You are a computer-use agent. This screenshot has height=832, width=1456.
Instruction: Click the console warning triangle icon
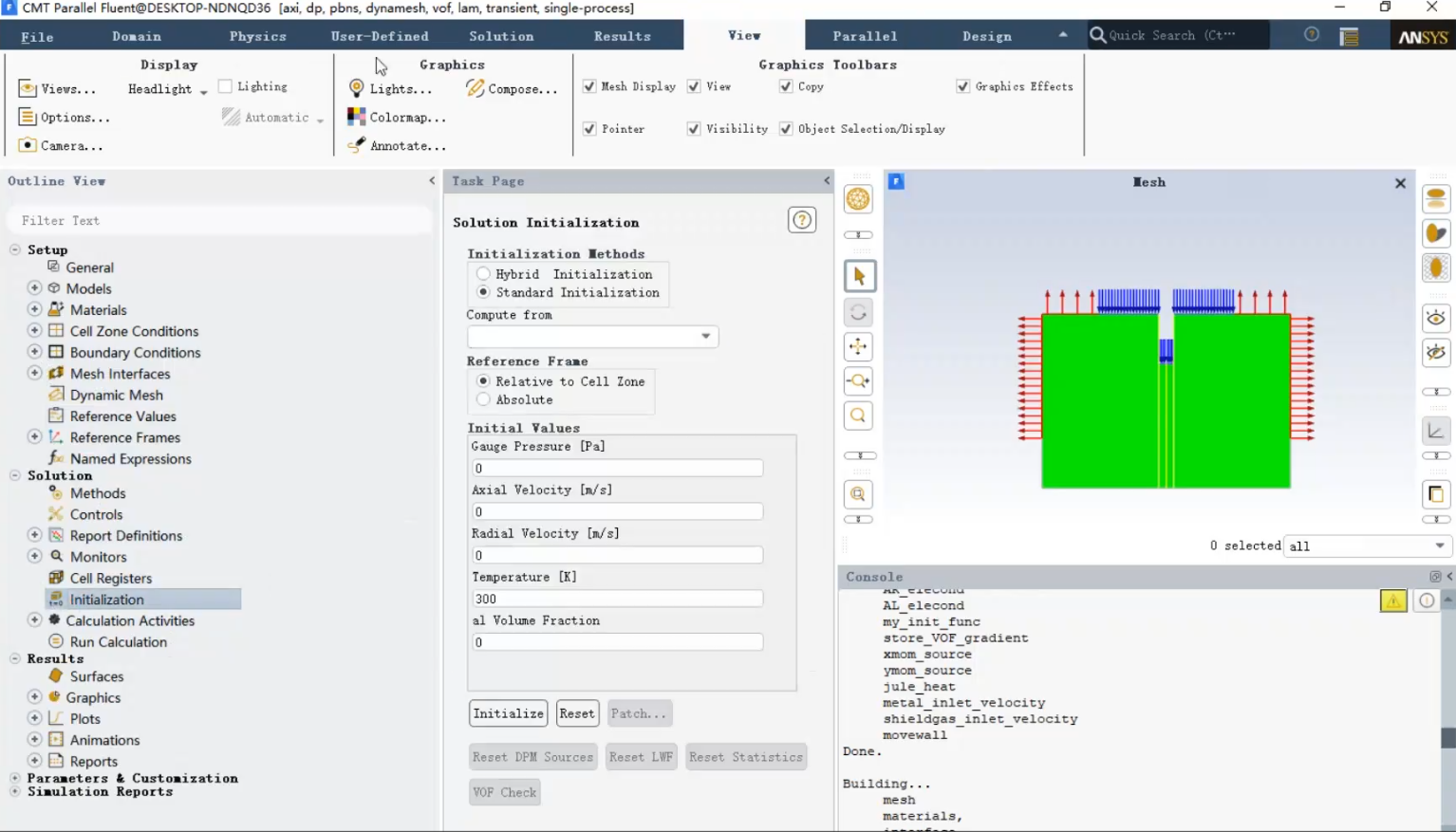tap(1393, 601)
